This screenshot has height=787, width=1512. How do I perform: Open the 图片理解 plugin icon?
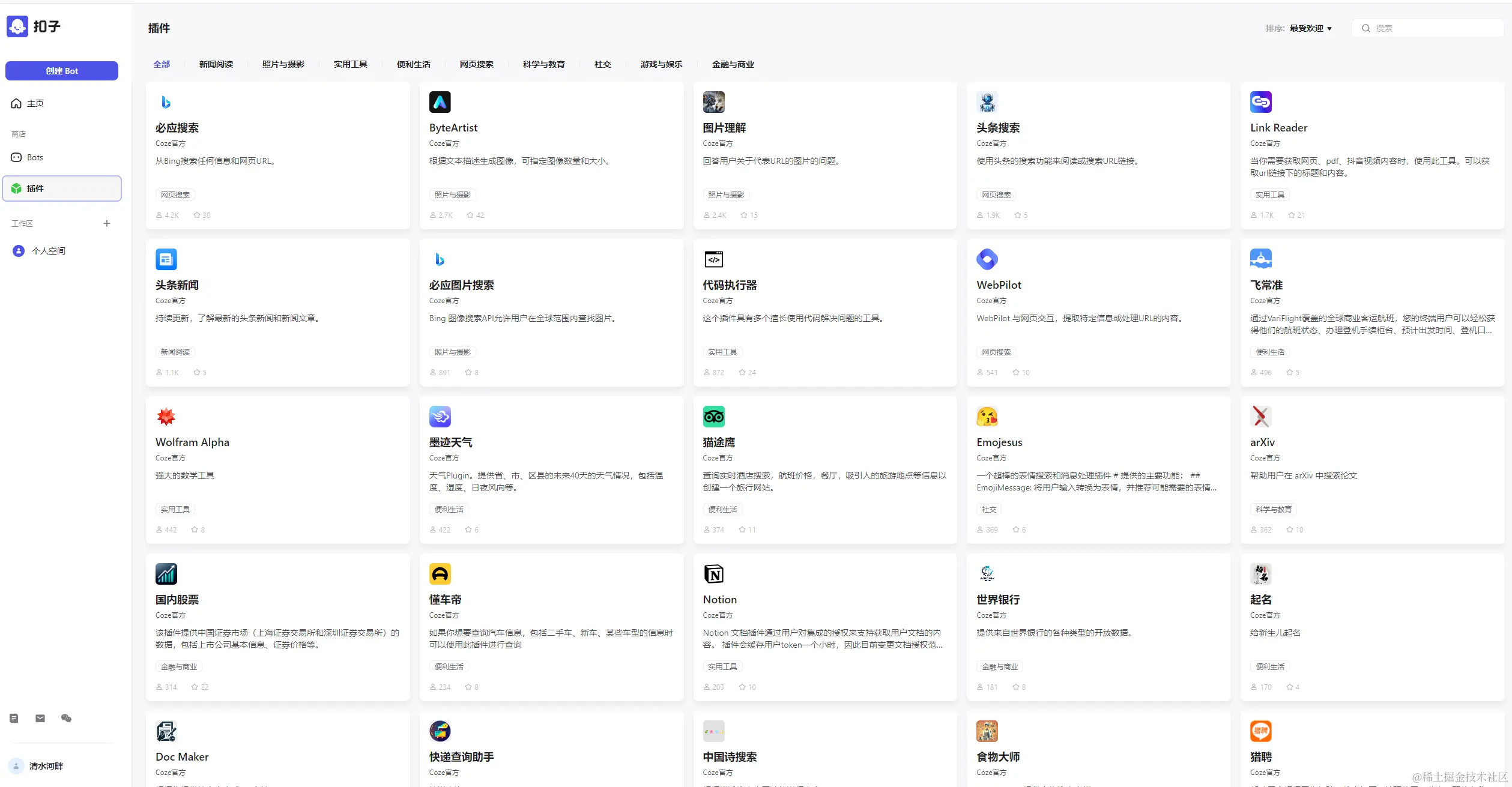(714, 102)
